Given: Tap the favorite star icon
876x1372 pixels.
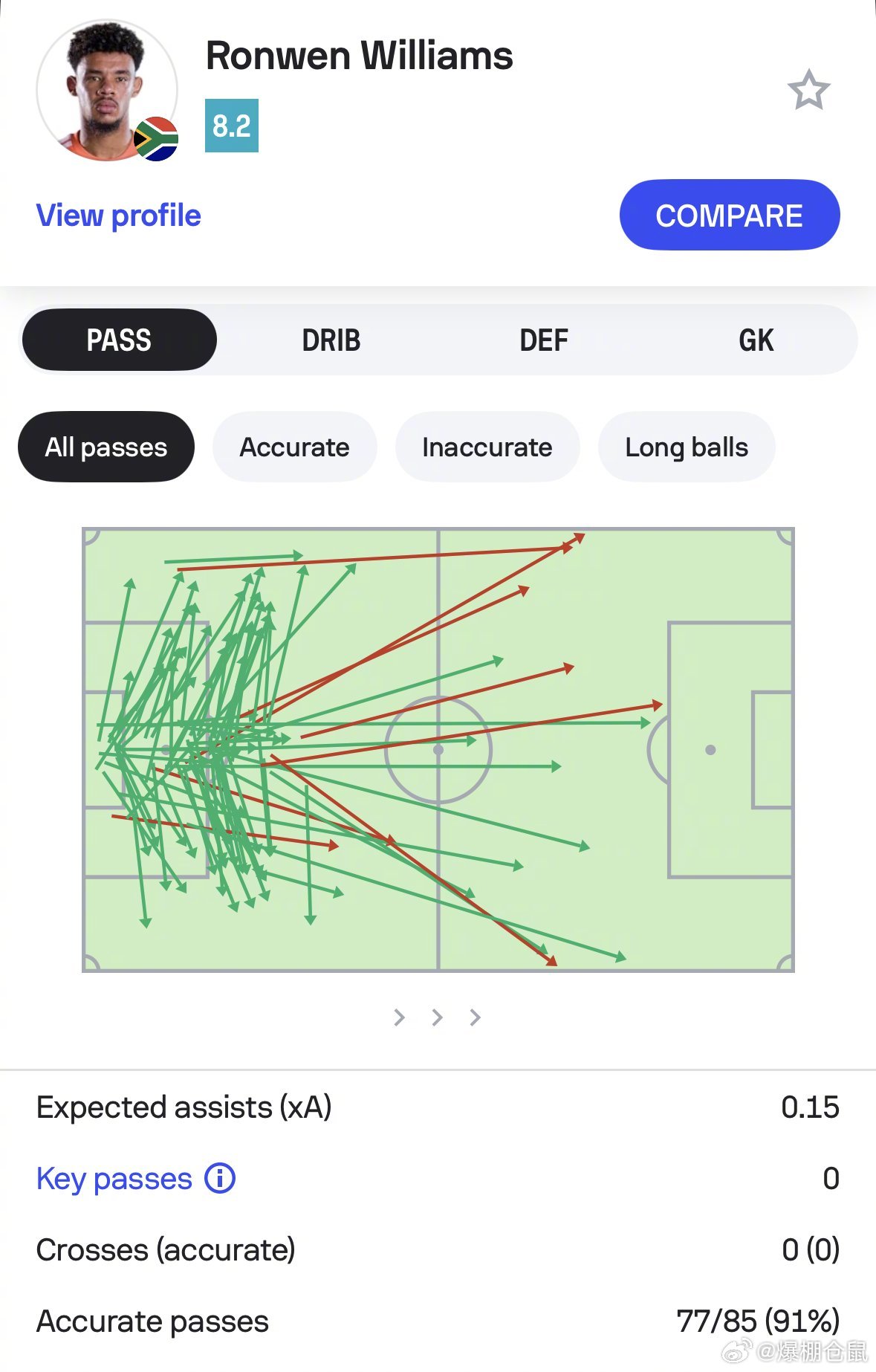Looking at the screenshot, I should tap(808, 90).
